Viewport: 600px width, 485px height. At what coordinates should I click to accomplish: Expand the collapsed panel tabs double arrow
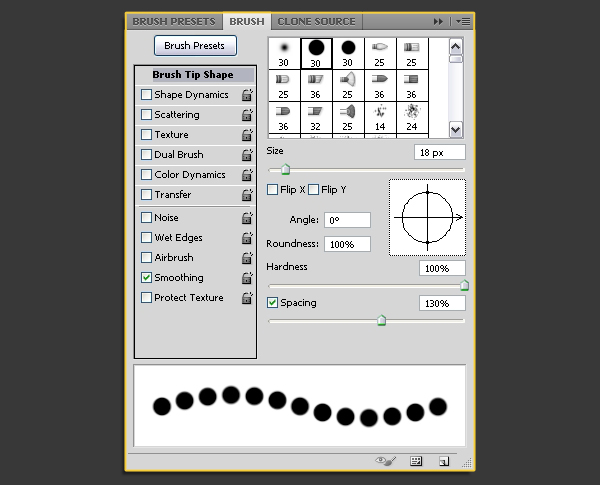pos(438,21)
